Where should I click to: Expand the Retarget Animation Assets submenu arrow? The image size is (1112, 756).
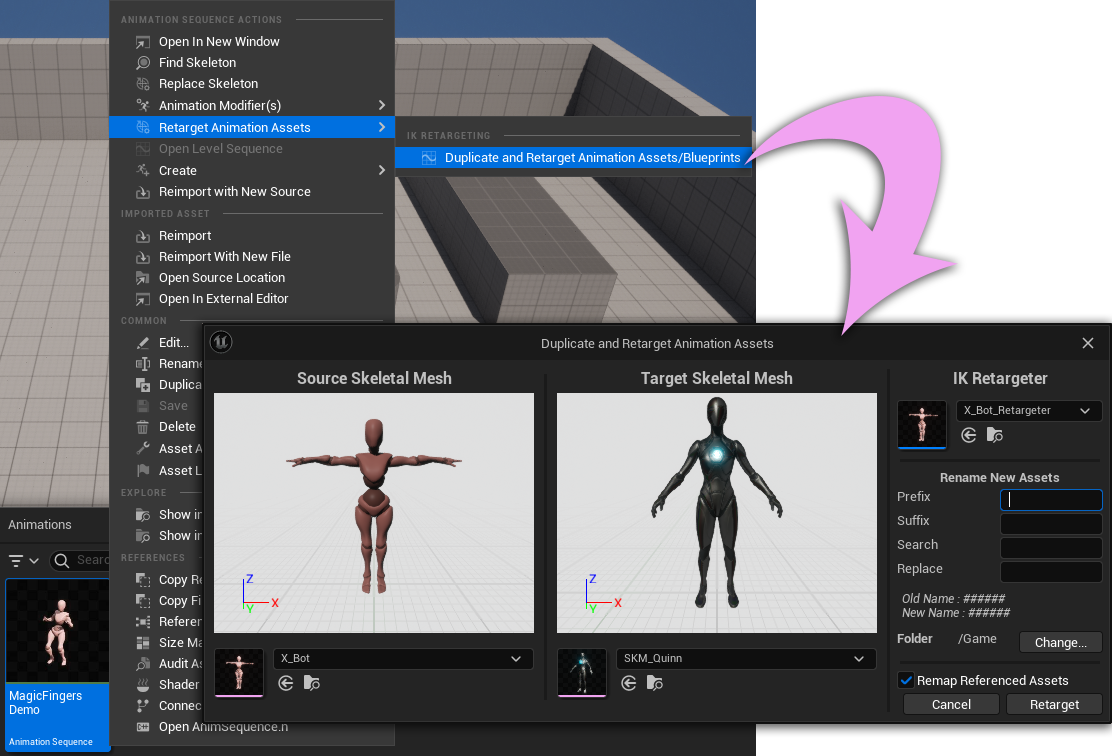(x=382, y=127)
